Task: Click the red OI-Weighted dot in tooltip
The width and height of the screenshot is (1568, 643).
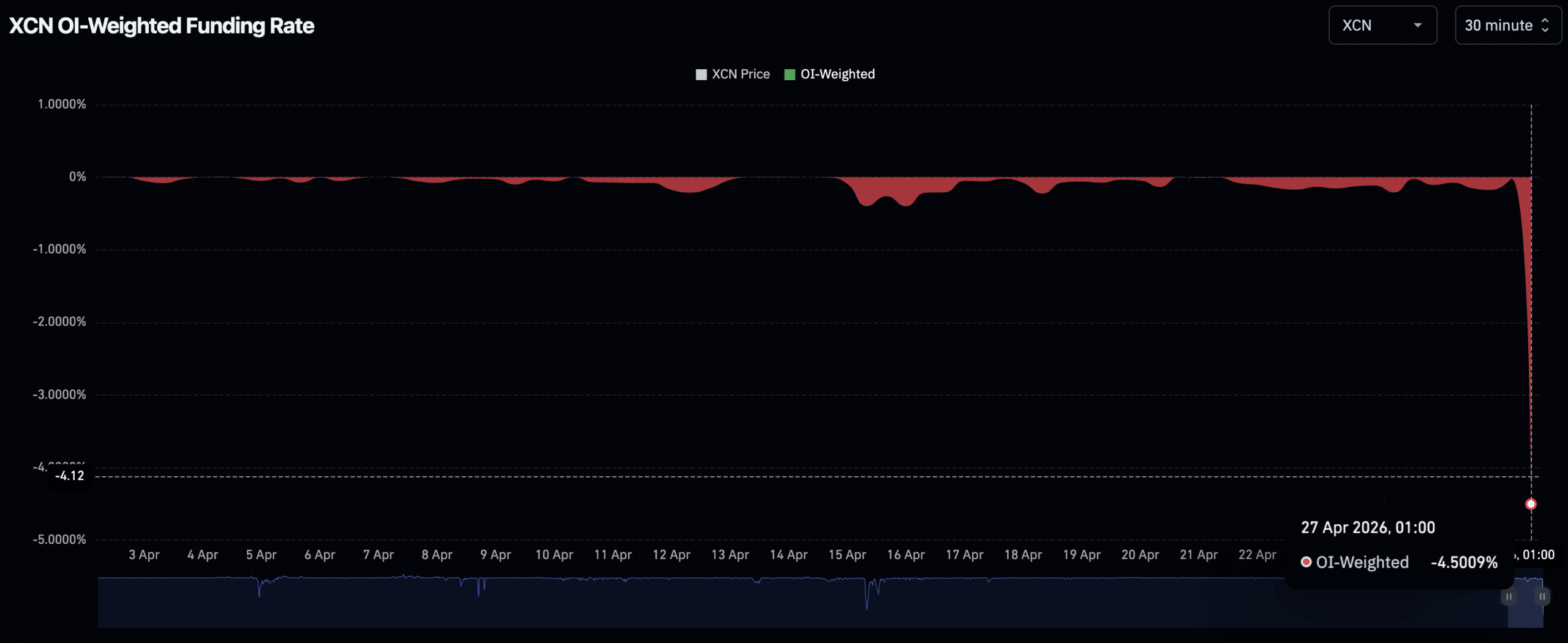Action: click(x=1306, y=562)
